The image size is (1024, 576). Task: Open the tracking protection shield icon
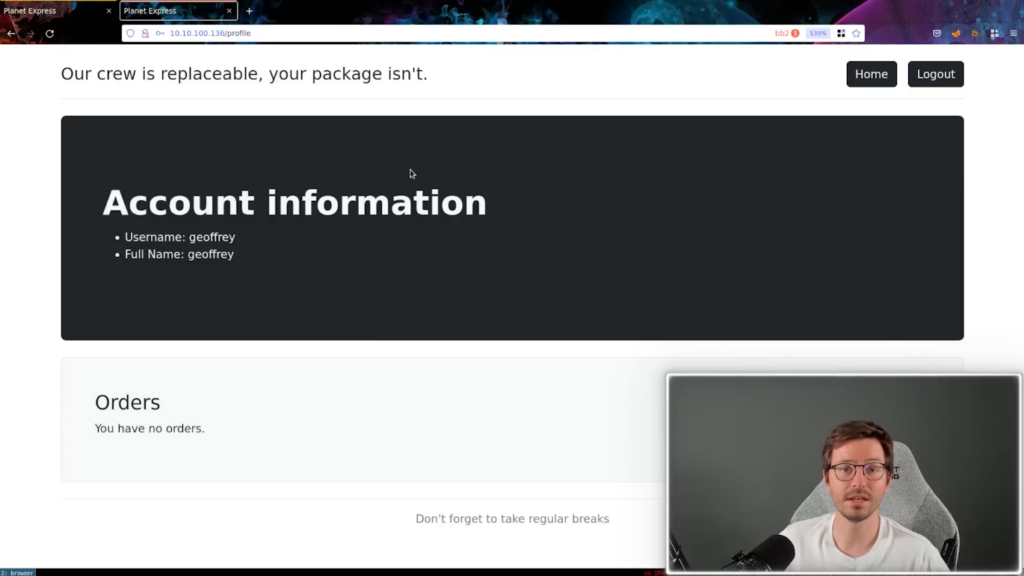[131, 33]
